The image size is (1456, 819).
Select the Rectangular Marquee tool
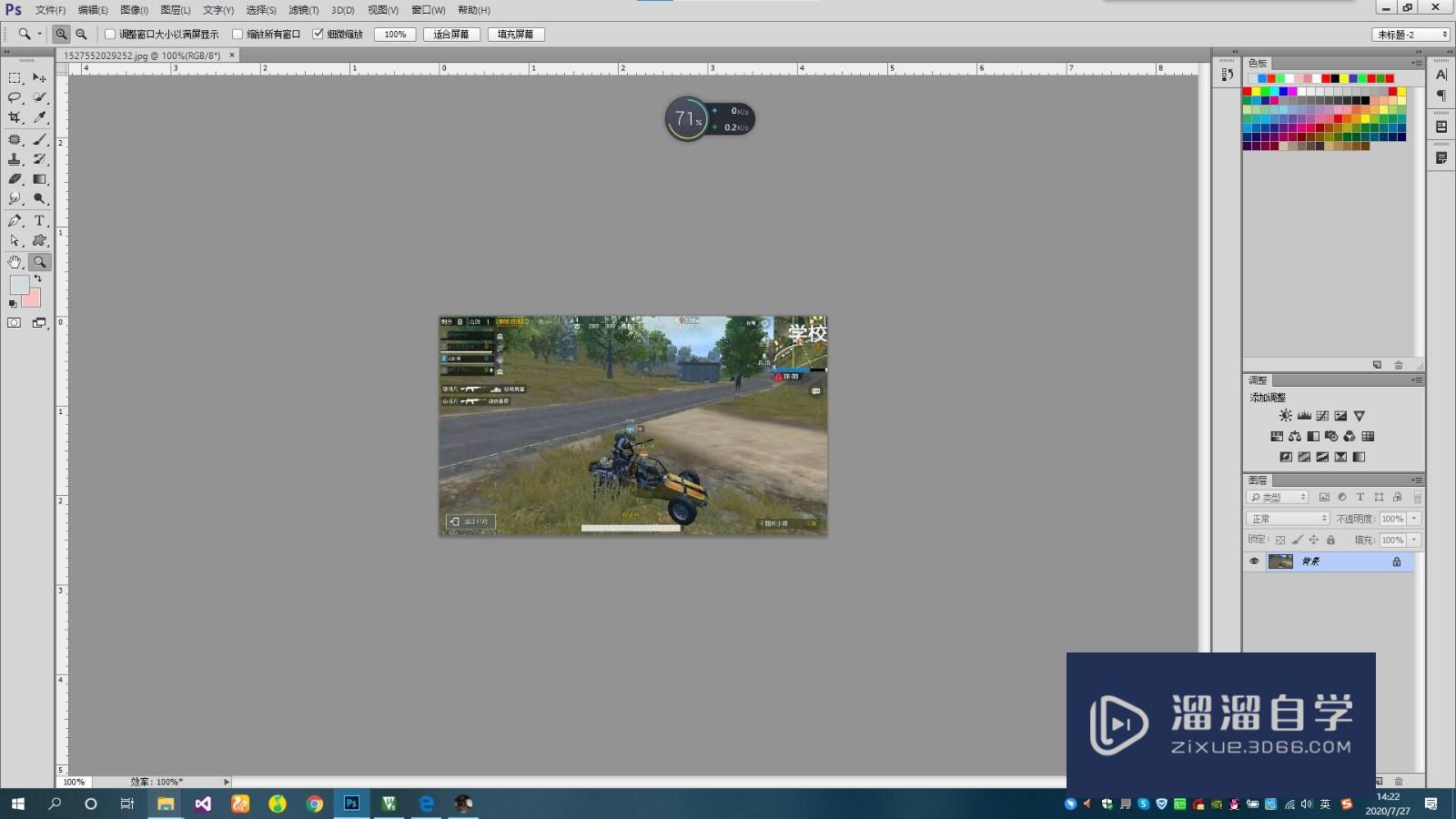(x=15, y=78)
